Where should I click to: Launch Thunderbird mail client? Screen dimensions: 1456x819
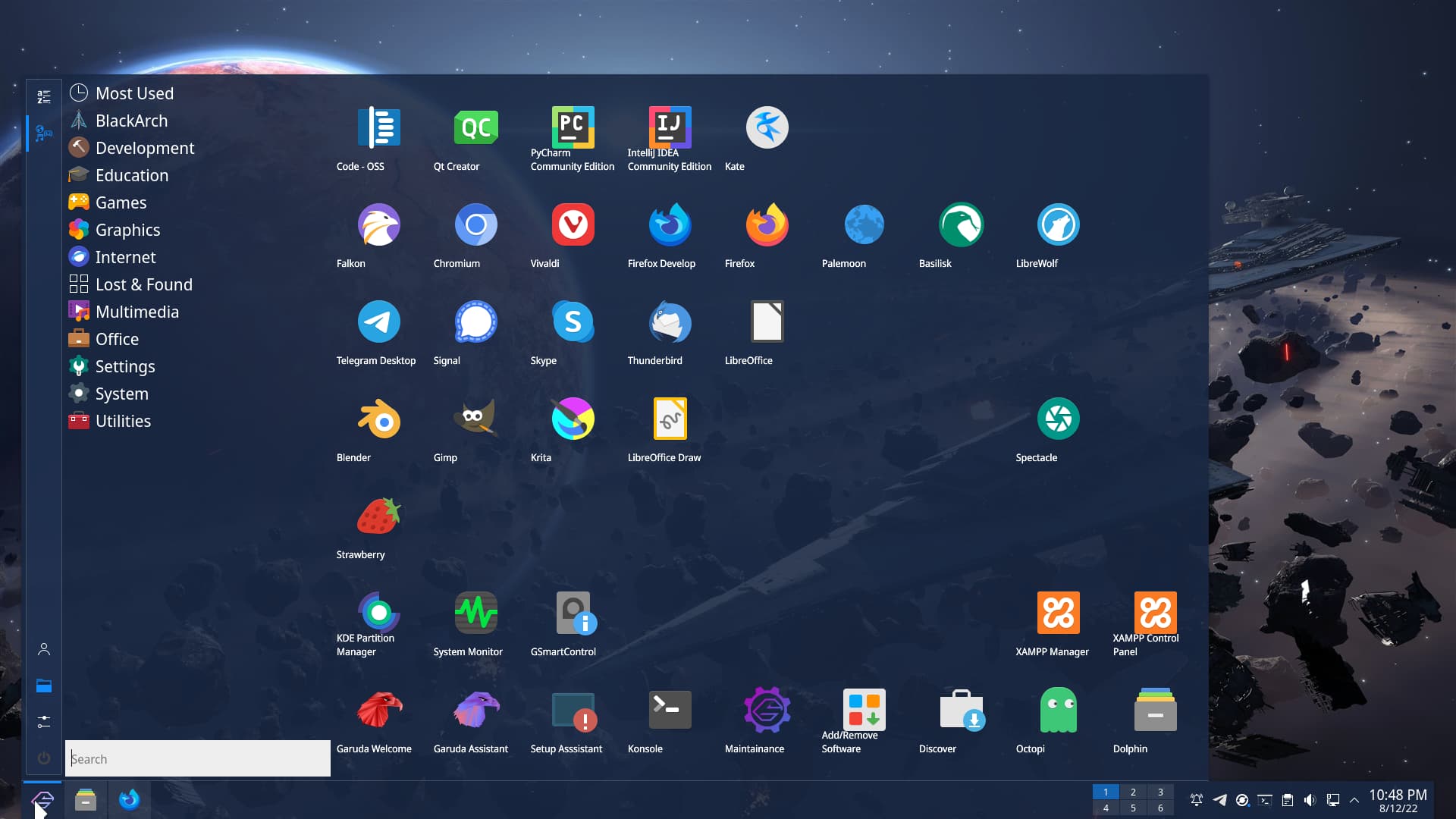click(x=670, y=322)
